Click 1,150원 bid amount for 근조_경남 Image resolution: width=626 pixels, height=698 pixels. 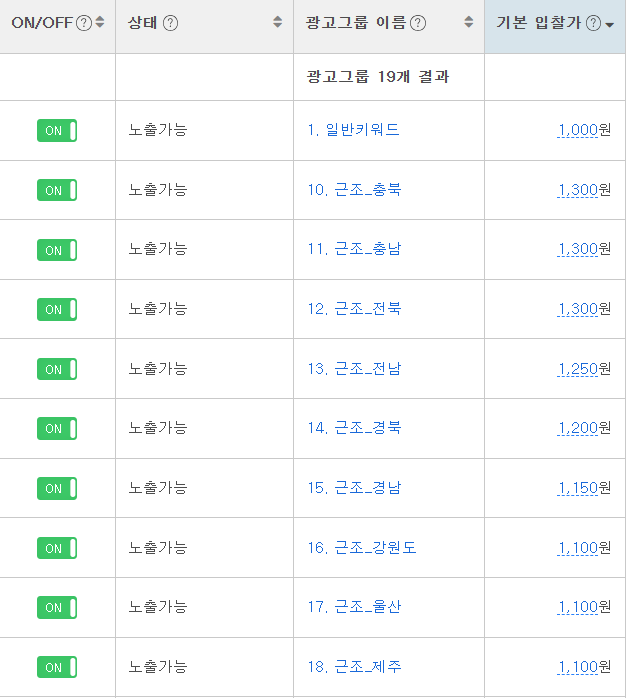coord(584,488)
